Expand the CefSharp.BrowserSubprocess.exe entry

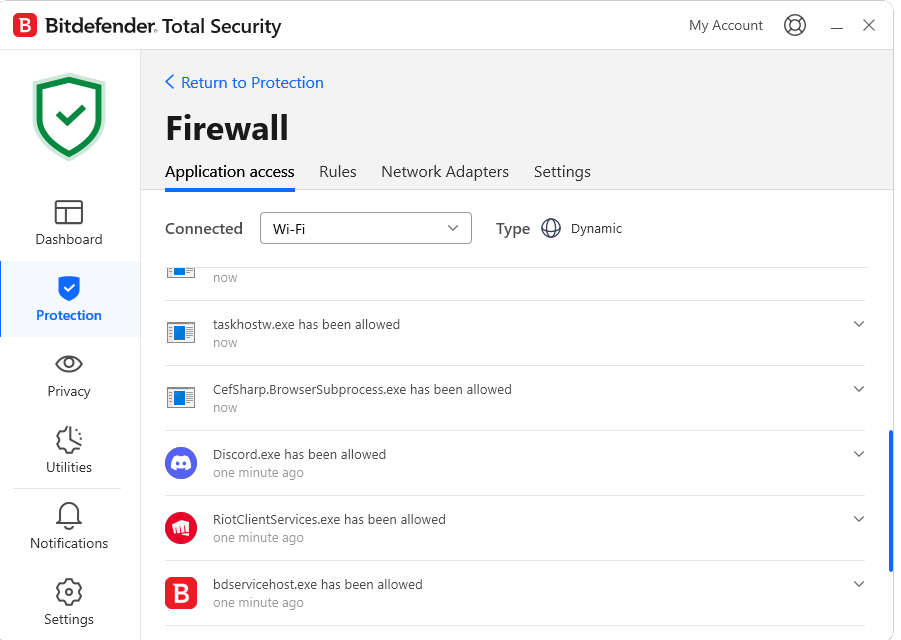pyautogui.click(x=858, y=389)
